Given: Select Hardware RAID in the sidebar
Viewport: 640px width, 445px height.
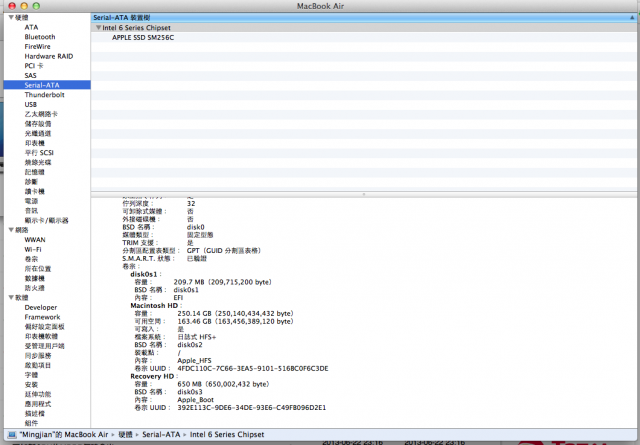Looking at the screenshot, I should [49, 56].
